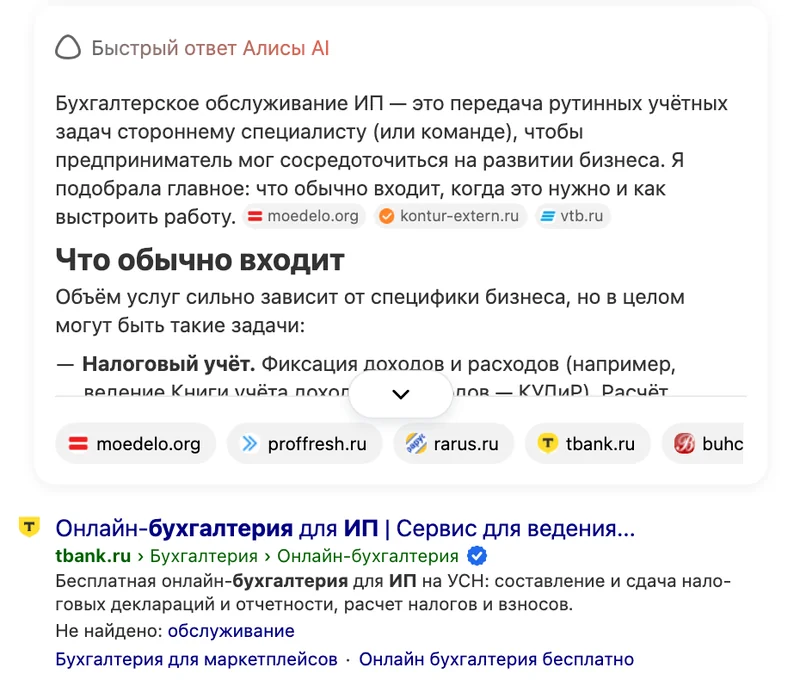Open the vtb.ru citation chip

[572, 216]
